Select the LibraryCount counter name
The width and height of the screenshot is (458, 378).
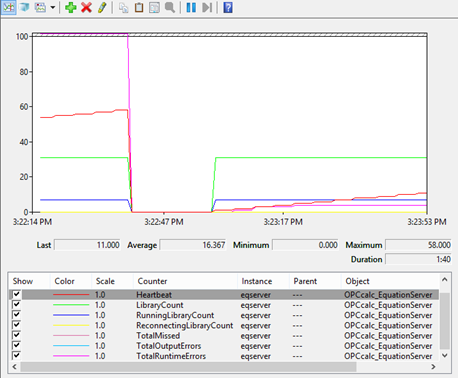coord(160,305)
